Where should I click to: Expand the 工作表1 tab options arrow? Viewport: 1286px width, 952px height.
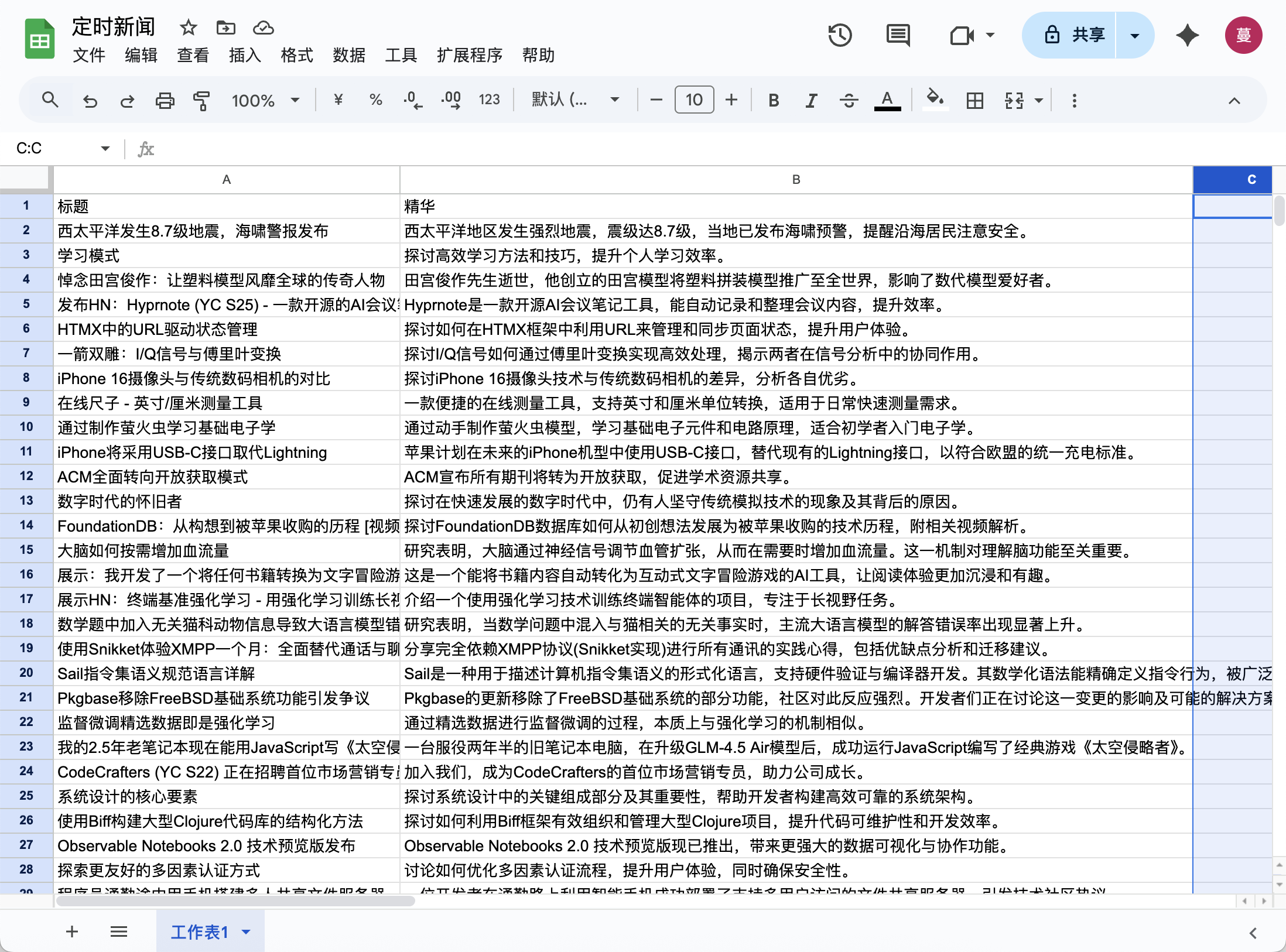[x=247, y=932]
